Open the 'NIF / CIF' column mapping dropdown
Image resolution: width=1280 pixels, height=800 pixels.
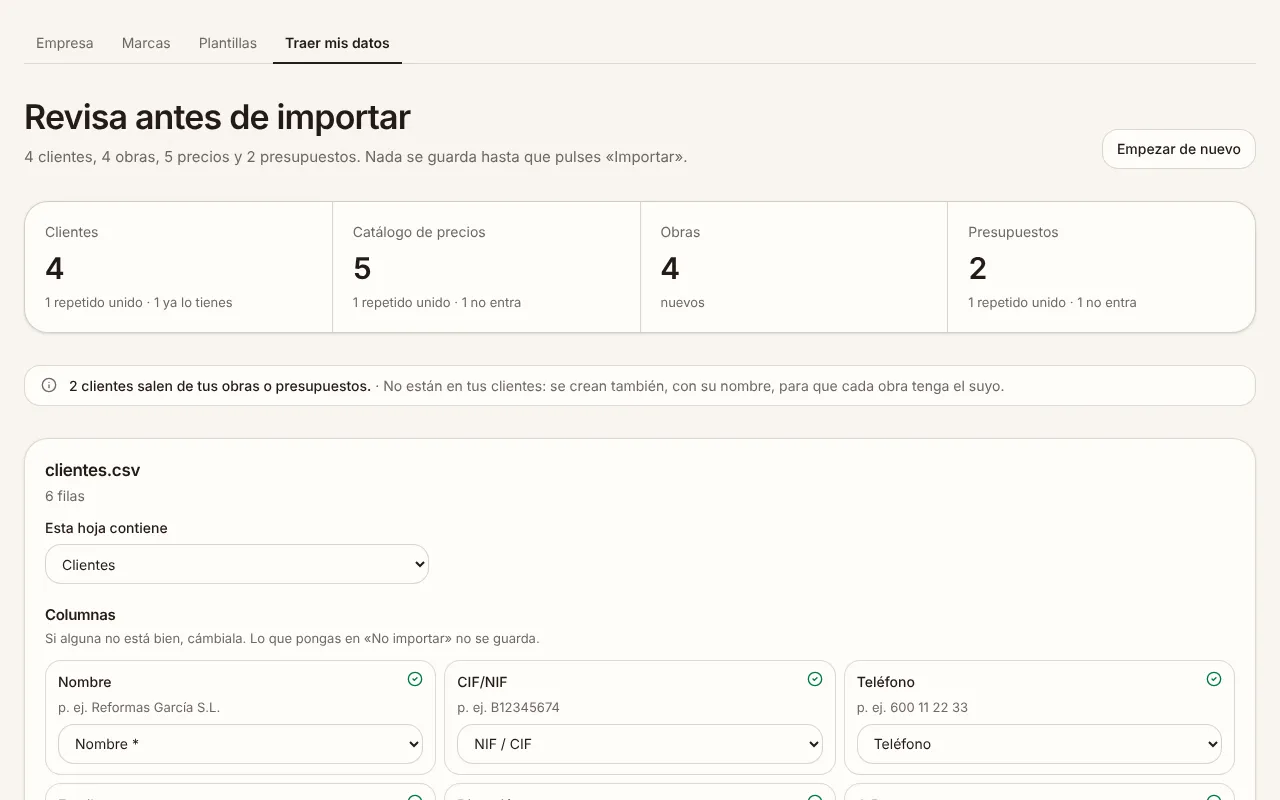[x=640, y=744]
